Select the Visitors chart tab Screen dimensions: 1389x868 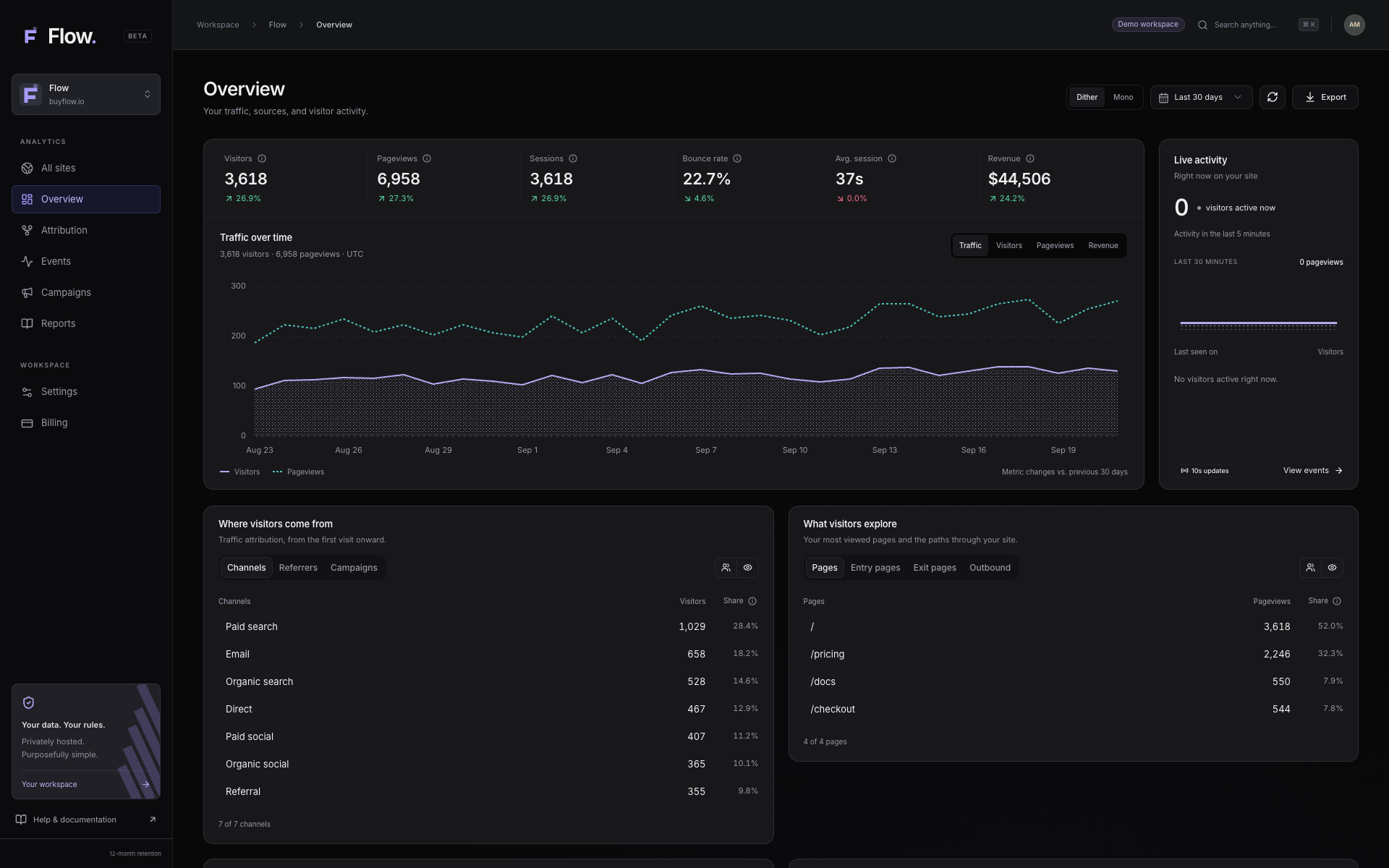point(1008,245)
